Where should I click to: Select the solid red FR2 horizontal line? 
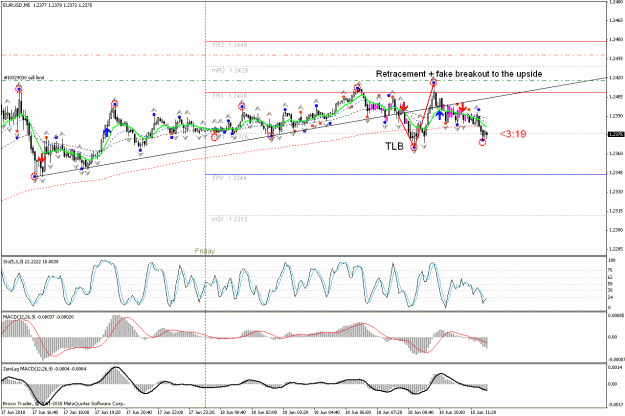tap(405, 41)
